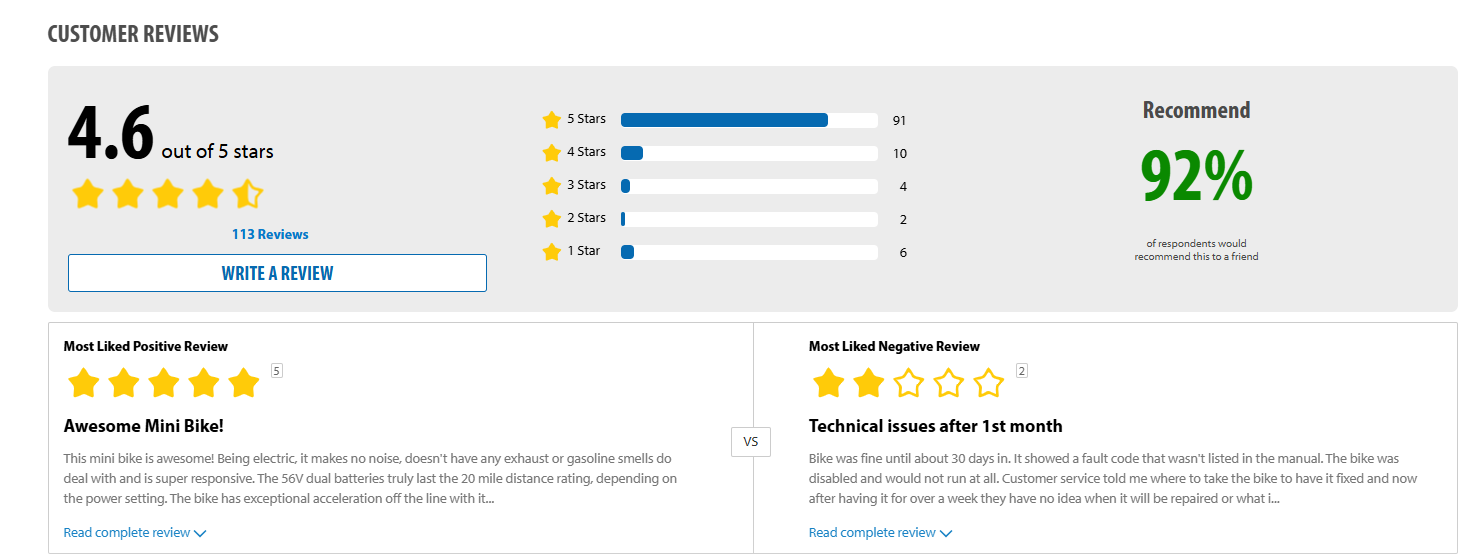Image resolution: width=1476 pixels, height=557 pixels.
Task: Open the Awesome Mini Bike! review title
Action: click(144, 426)
